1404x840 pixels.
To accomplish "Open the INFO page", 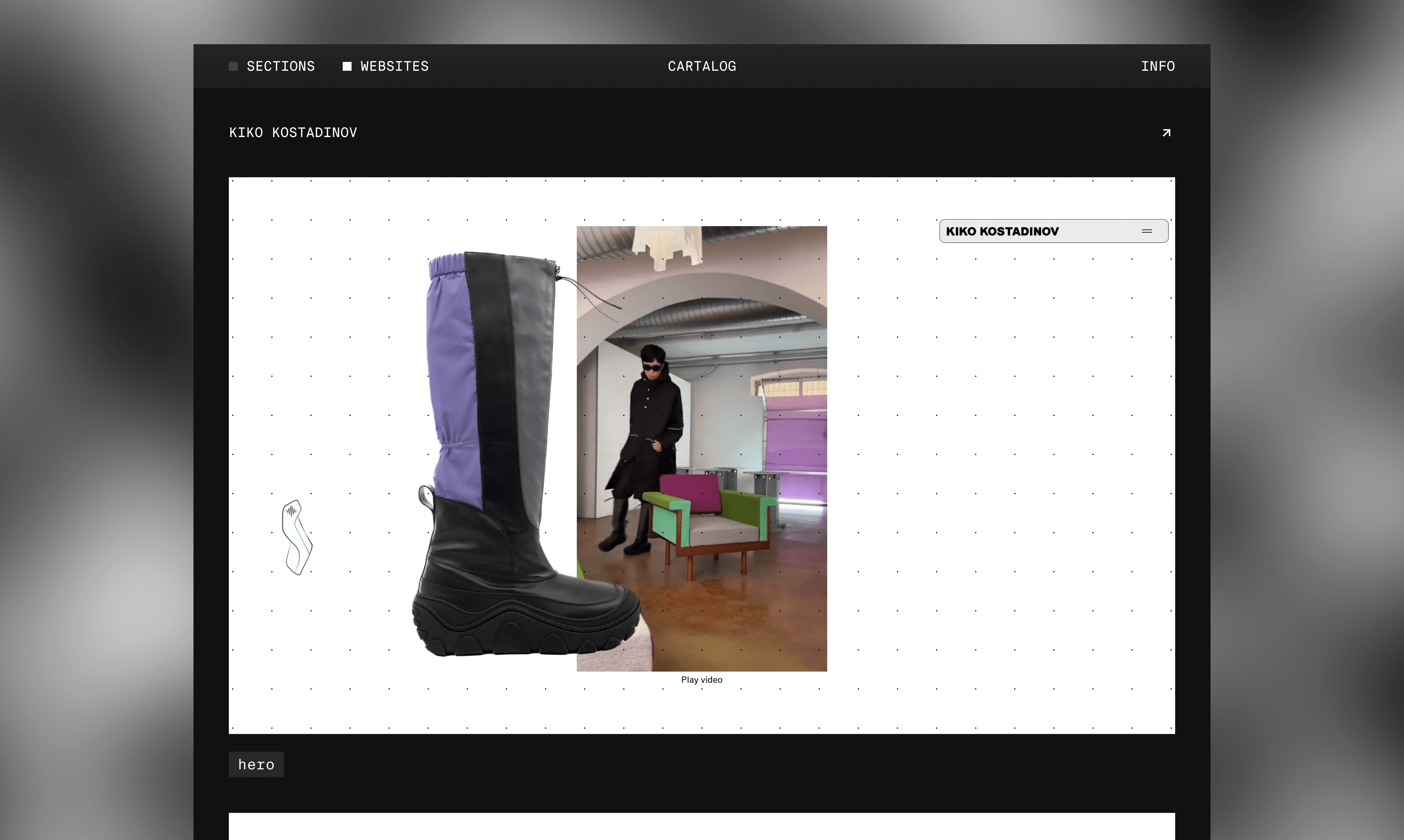I will tap(1158, 66).
